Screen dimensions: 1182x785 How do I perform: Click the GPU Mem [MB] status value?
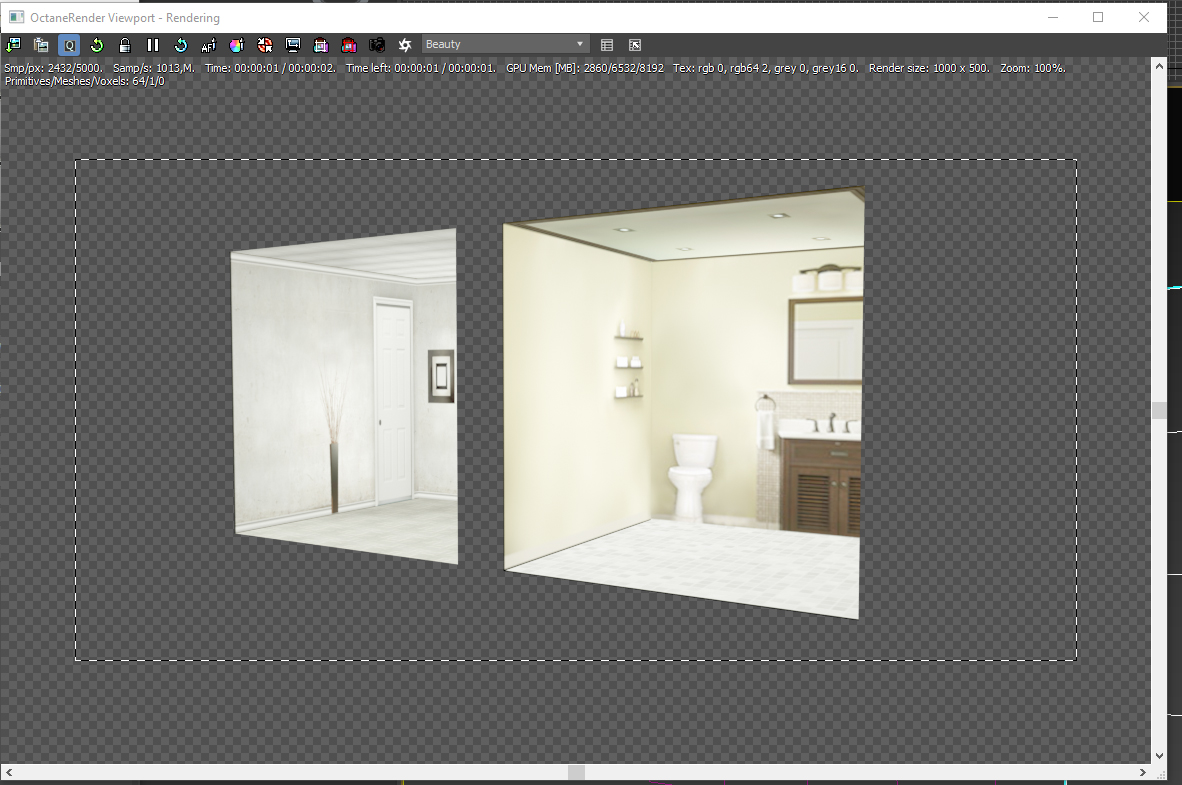pyautogui.click(x=585, y=68)
